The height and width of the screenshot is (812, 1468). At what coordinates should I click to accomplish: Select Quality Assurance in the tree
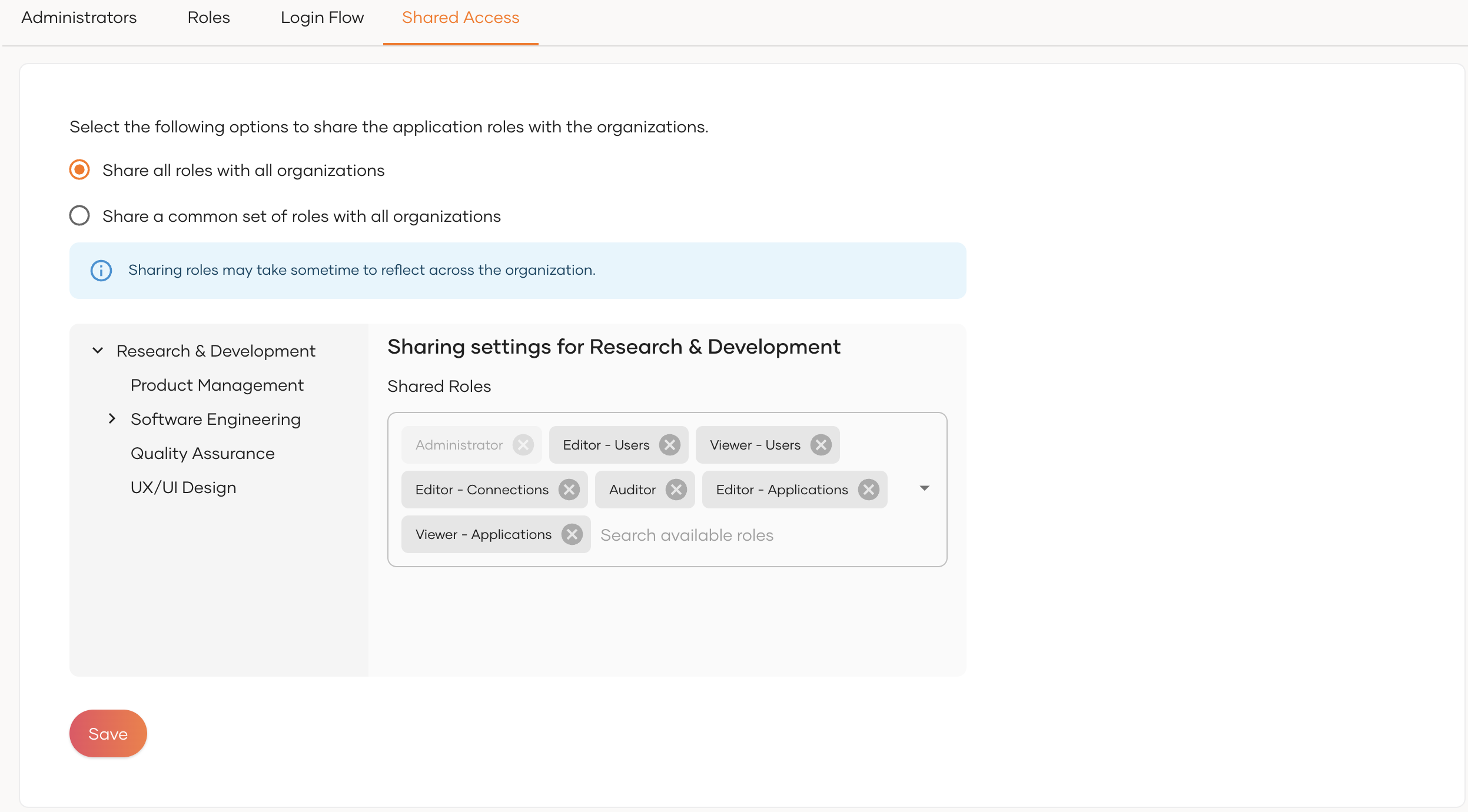tap(203, 454)
